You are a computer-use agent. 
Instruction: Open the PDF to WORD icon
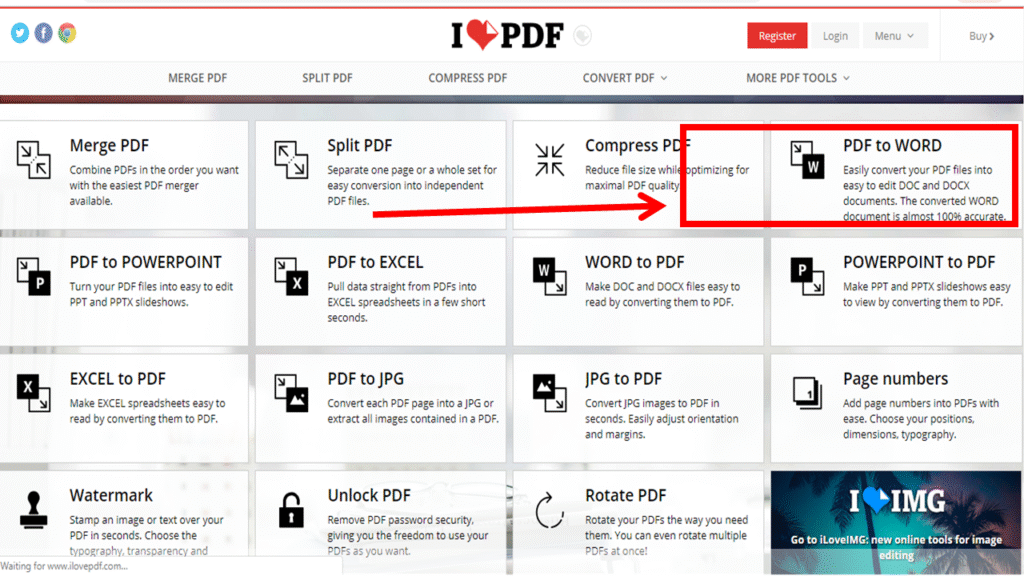tap(807, 159)
